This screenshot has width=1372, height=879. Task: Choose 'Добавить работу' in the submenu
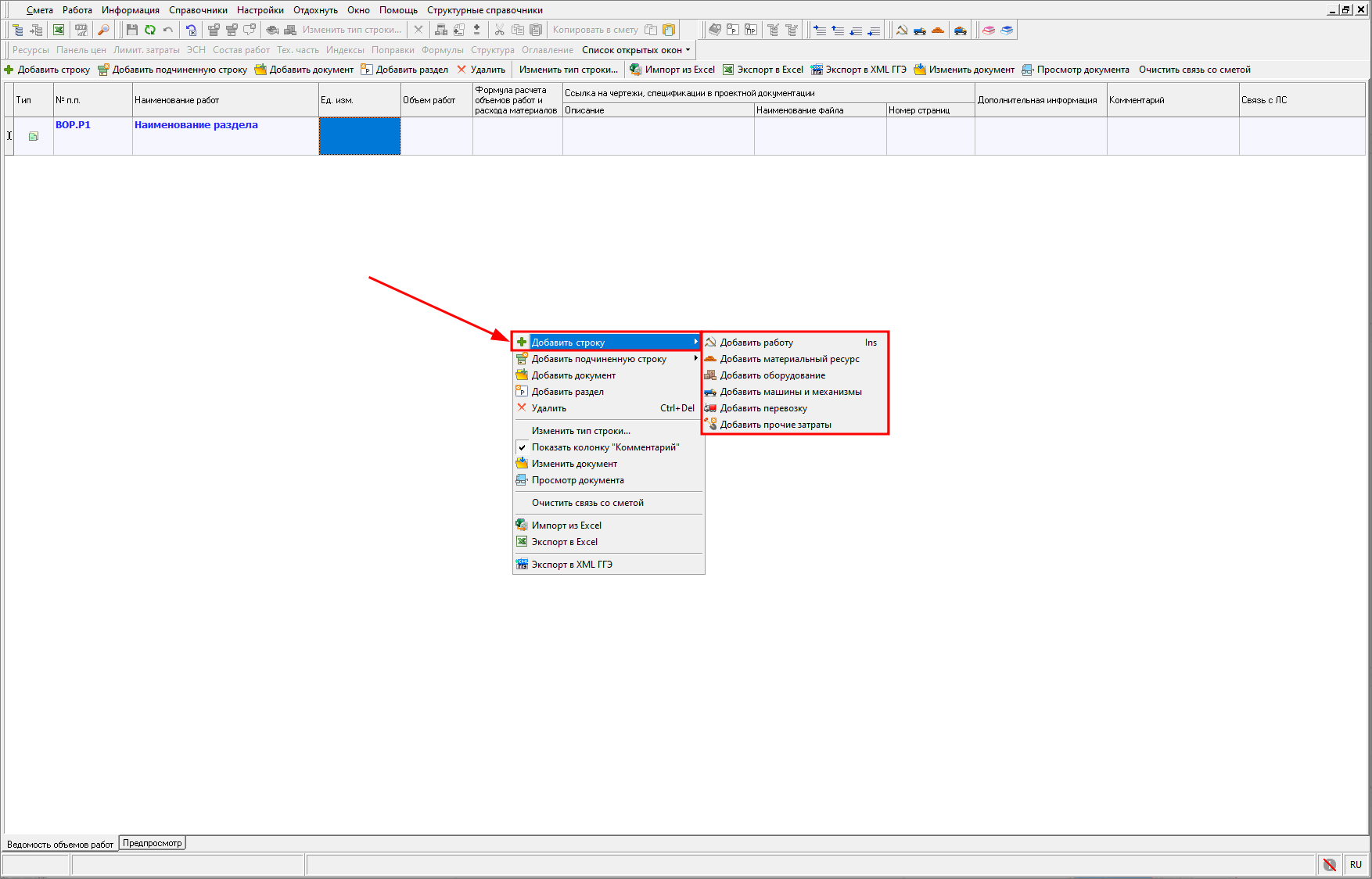click(x=756, y=343)
